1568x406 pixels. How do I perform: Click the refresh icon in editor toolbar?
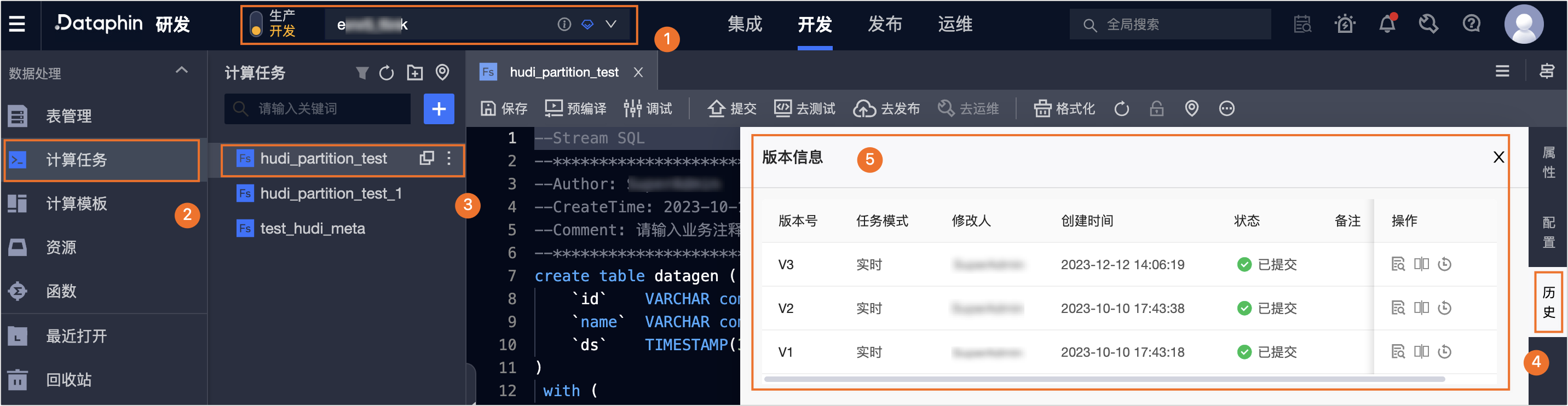(x=1121, y=108)
